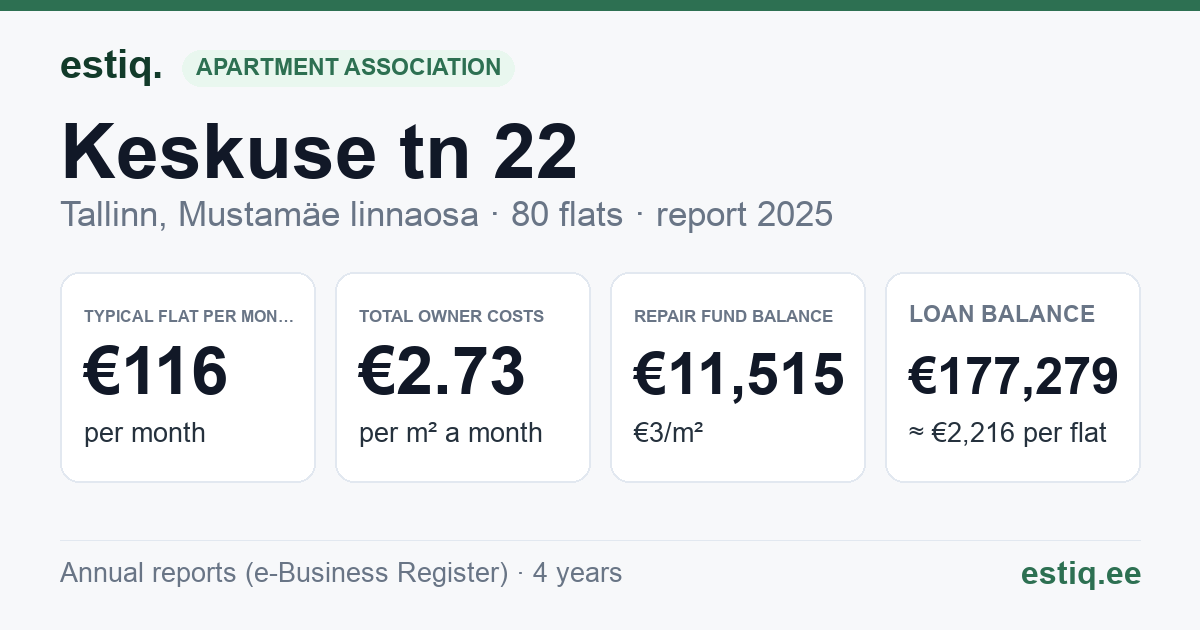Click the Tallinn, Mustamäe linnaosa subtitle
The width and height of the screenshot is (1200, 630).
point(269,215)
